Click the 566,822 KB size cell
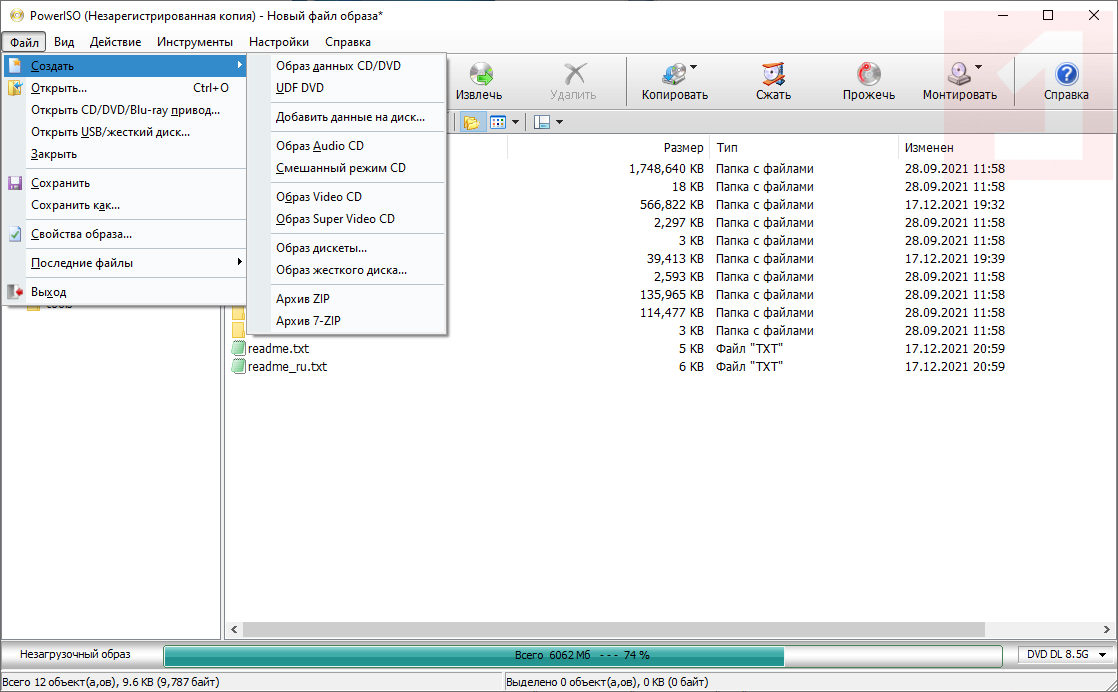This screenshot has width=1118, height=692. [x=672, y=205]
